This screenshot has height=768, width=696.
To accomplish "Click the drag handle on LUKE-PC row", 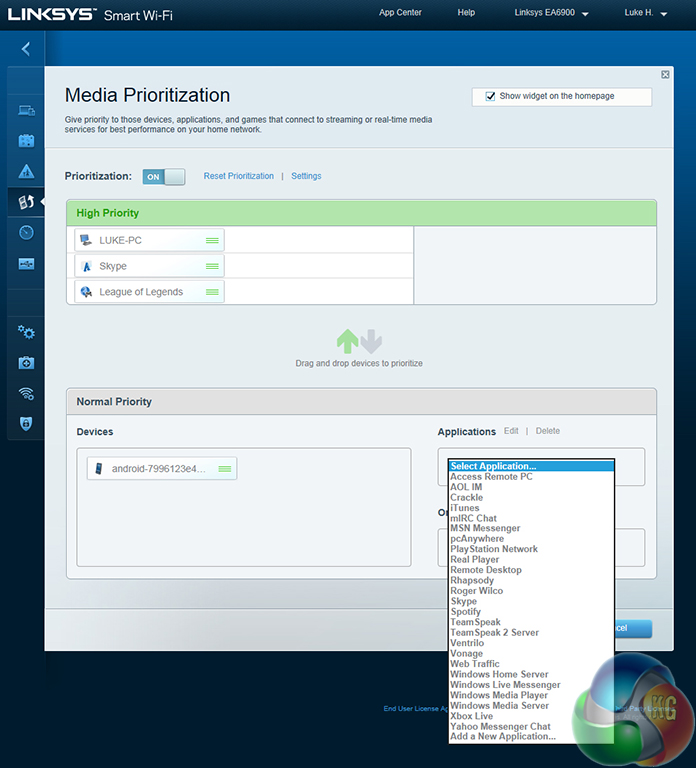I will [x=212, y=240].
